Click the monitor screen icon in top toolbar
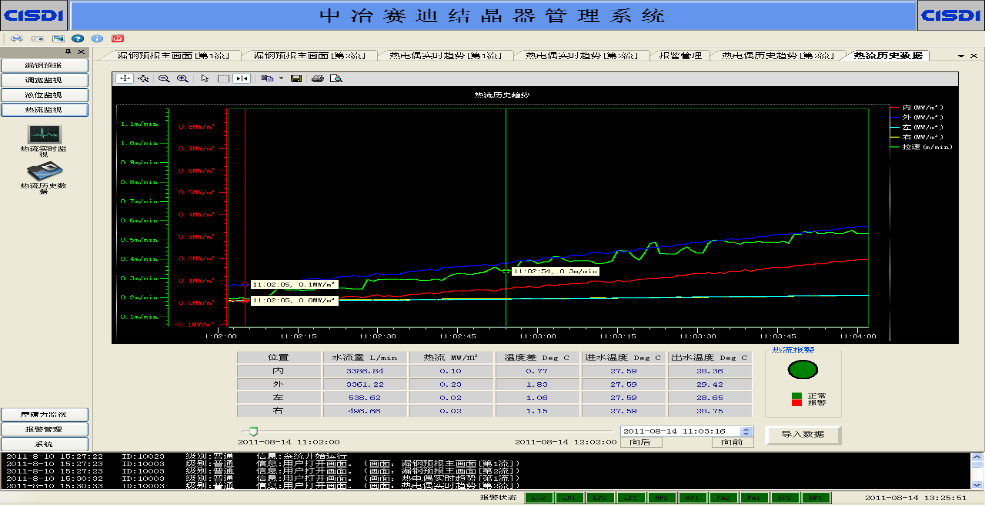The width and height of the screenshot is (985, 505). (x=58, y=38)
